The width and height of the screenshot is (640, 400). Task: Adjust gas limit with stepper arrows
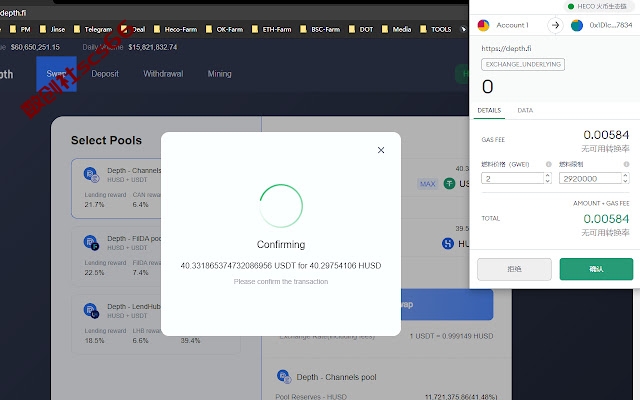point(625,178)
